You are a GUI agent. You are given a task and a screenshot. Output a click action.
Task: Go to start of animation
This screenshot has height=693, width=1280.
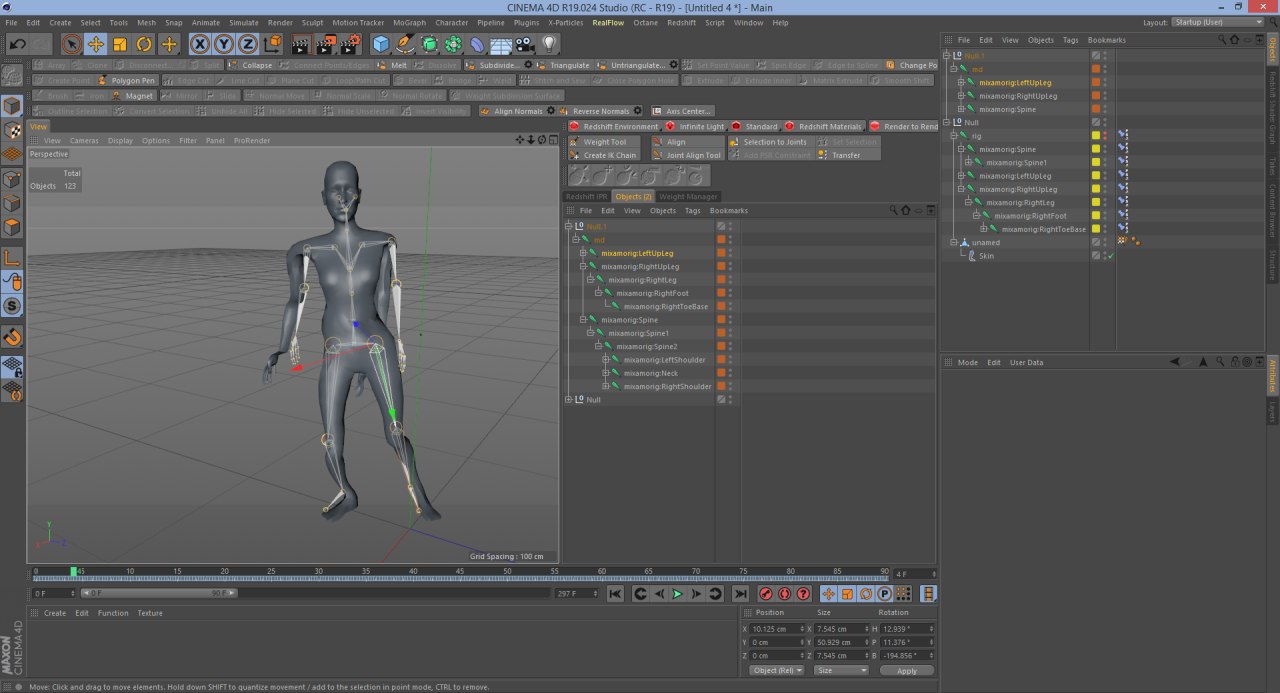(x=616, y=594)
